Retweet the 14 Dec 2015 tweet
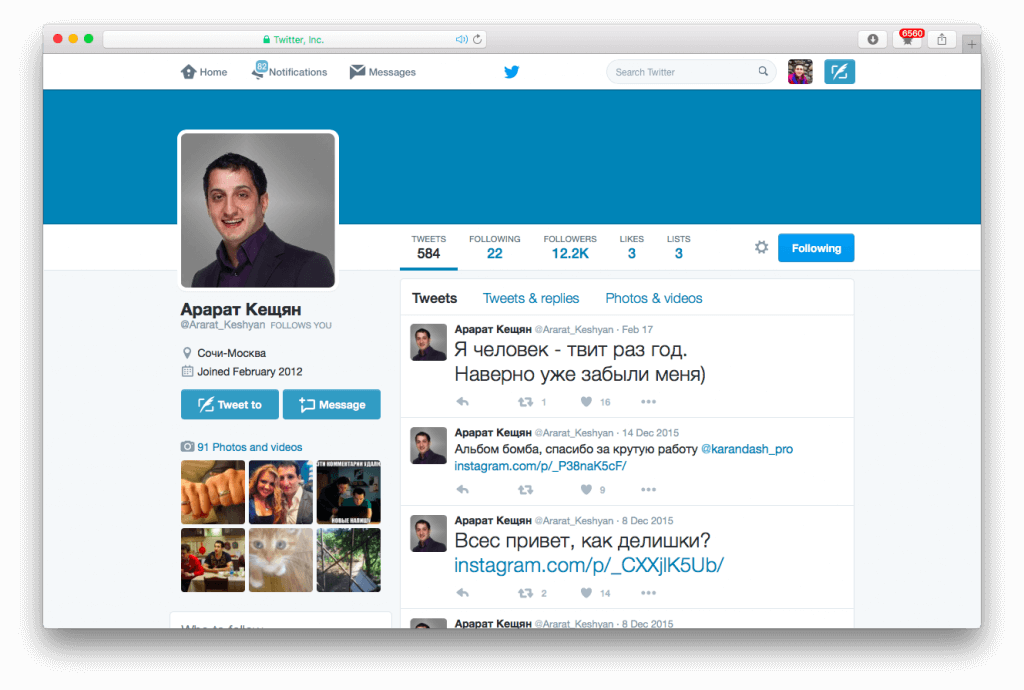This screenshot has height=690, width=1024. tap(526, 489)
